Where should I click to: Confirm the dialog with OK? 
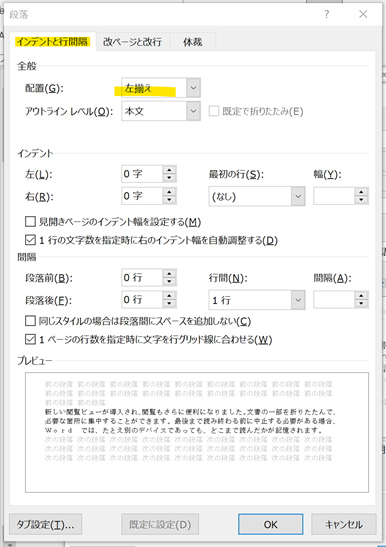point(270,524)
